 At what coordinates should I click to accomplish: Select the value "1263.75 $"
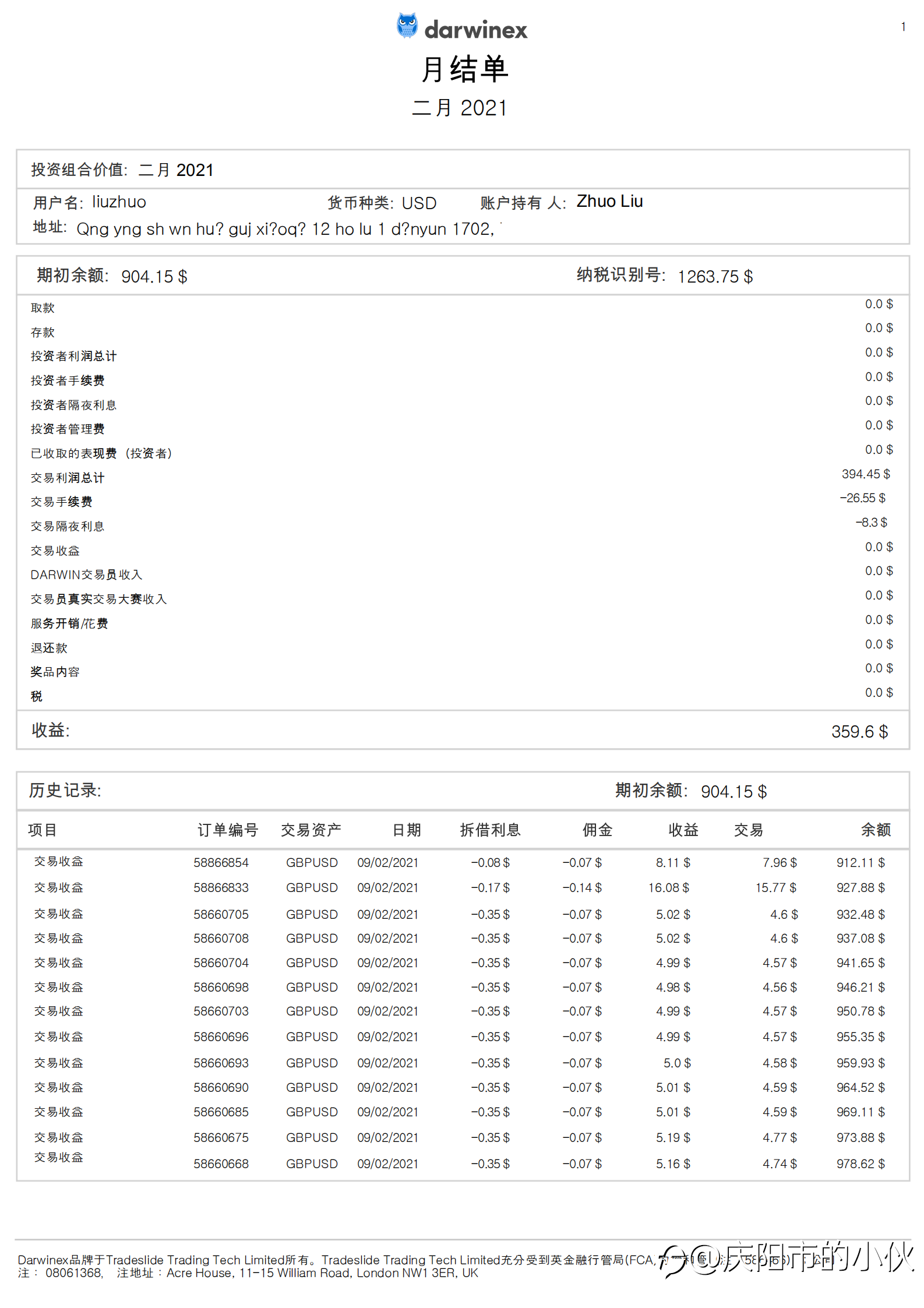(x=715, y=276)
